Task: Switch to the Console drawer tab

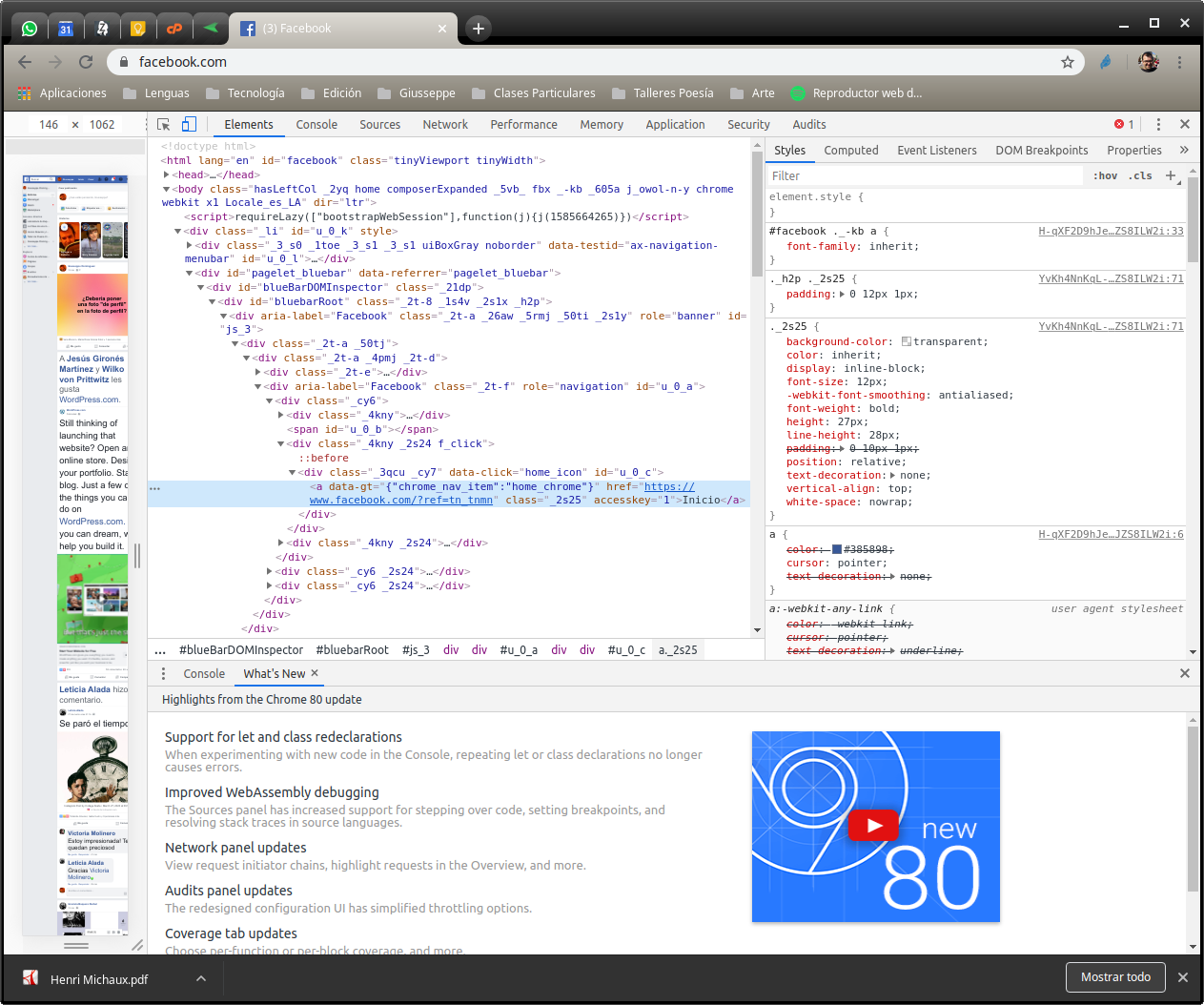Action: (204, 673)
